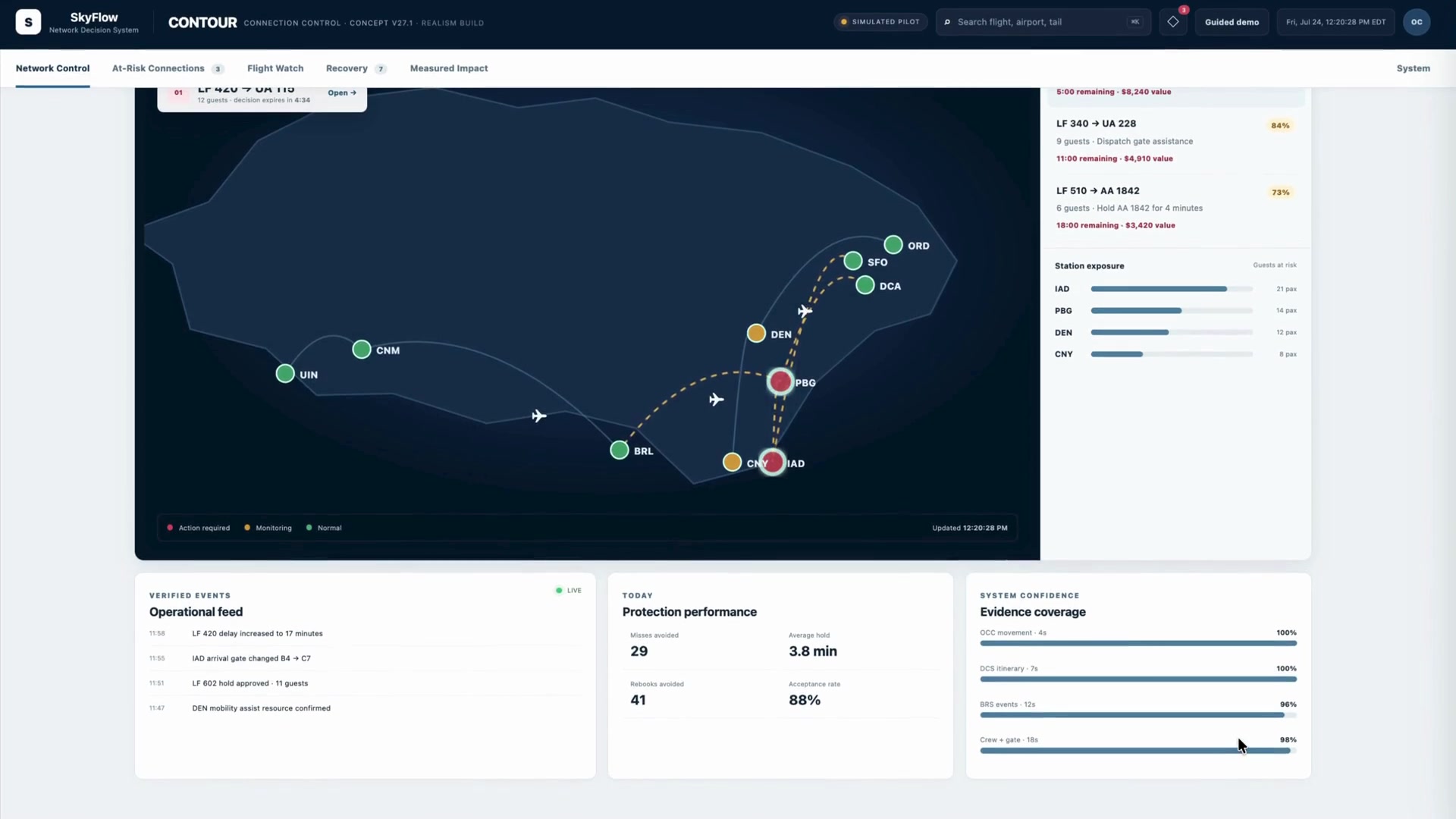This screenshot has height=819, width=1456.
Task: Click "18:00 remaining · $3,420 value" text
Action: tap(1116, 225)
